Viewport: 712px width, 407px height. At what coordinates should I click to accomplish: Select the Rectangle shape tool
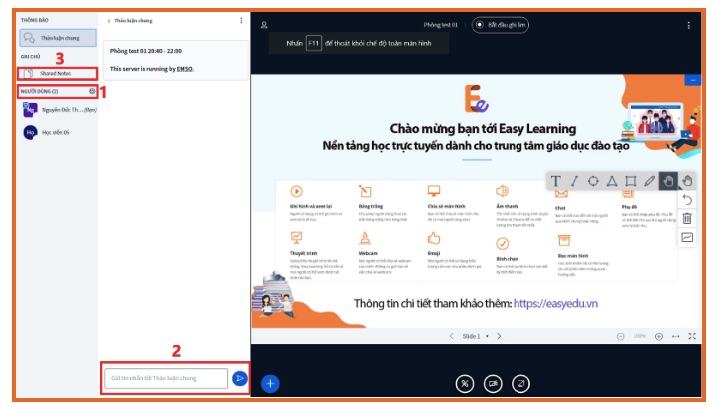click(631, 181)
